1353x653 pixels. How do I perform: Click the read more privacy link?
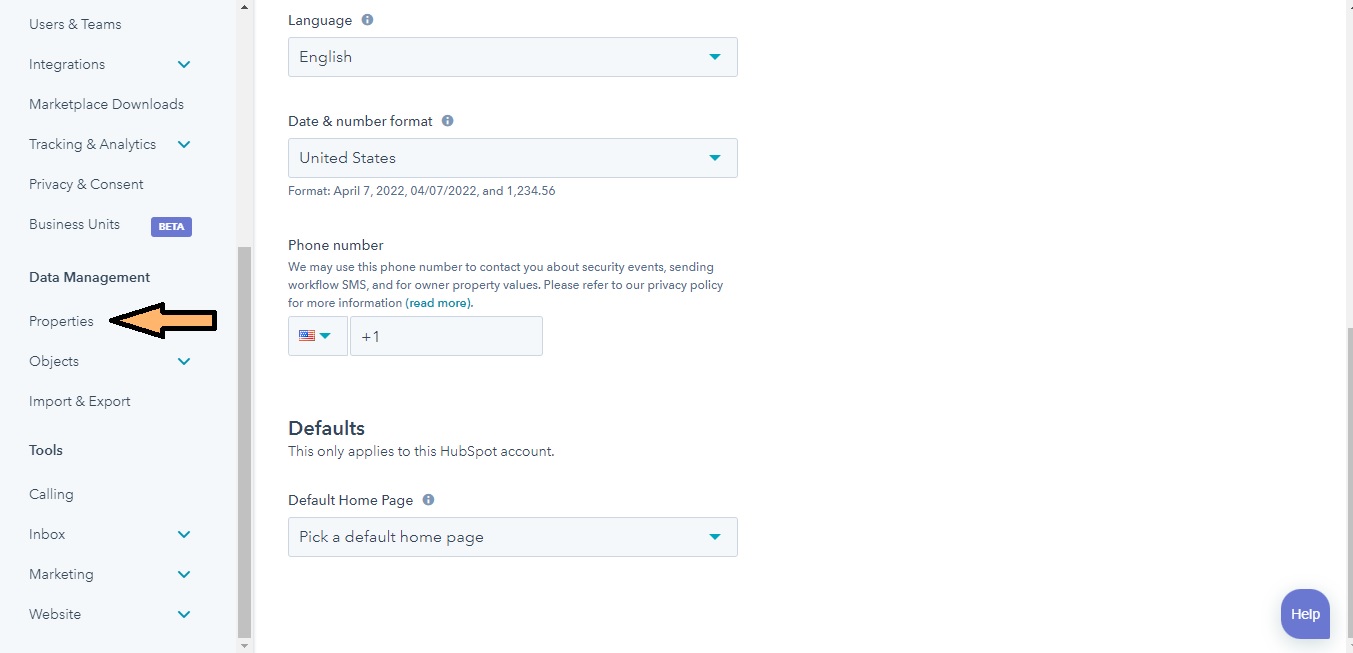coord(438,302)
